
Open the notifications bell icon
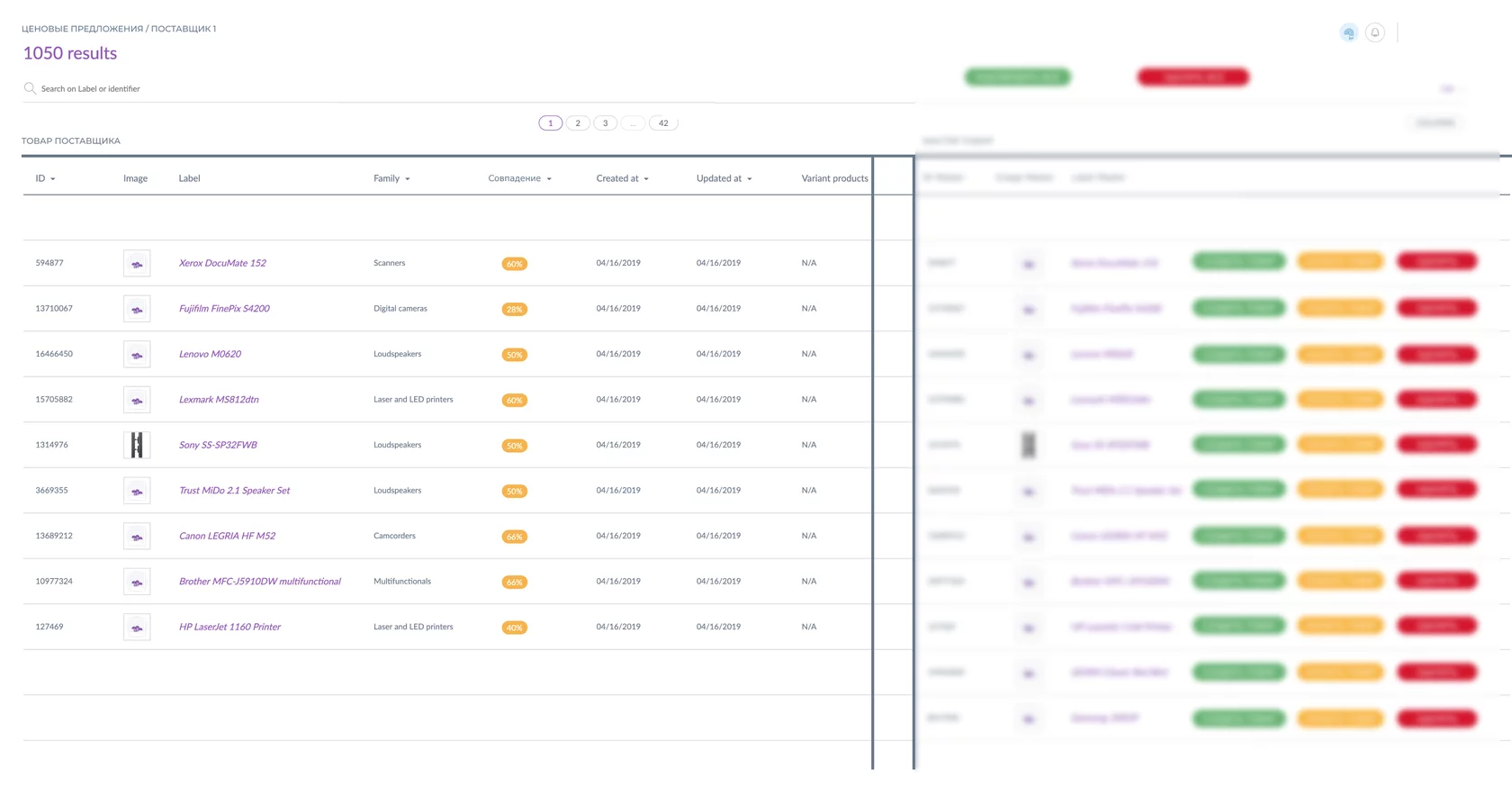pyautogui.click(x=1374, y=32)
